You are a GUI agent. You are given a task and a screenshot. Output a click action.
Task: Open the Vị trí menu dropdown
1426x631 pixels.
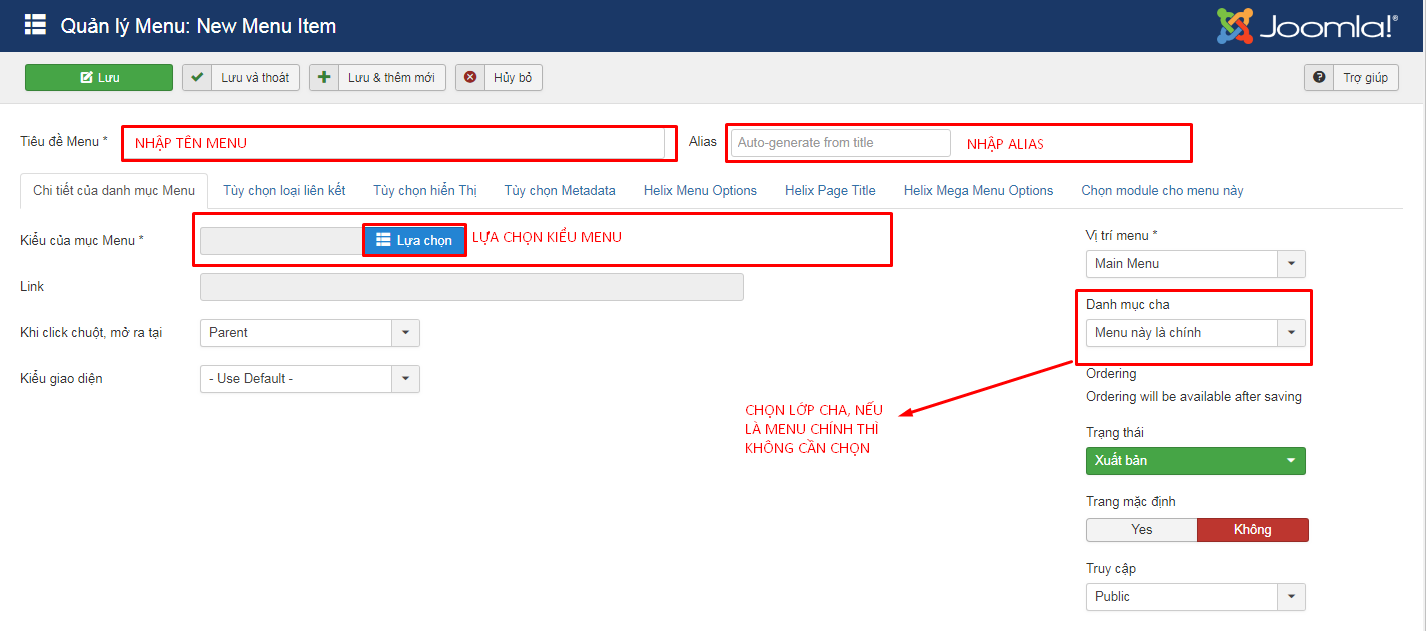pos(1195,264)
